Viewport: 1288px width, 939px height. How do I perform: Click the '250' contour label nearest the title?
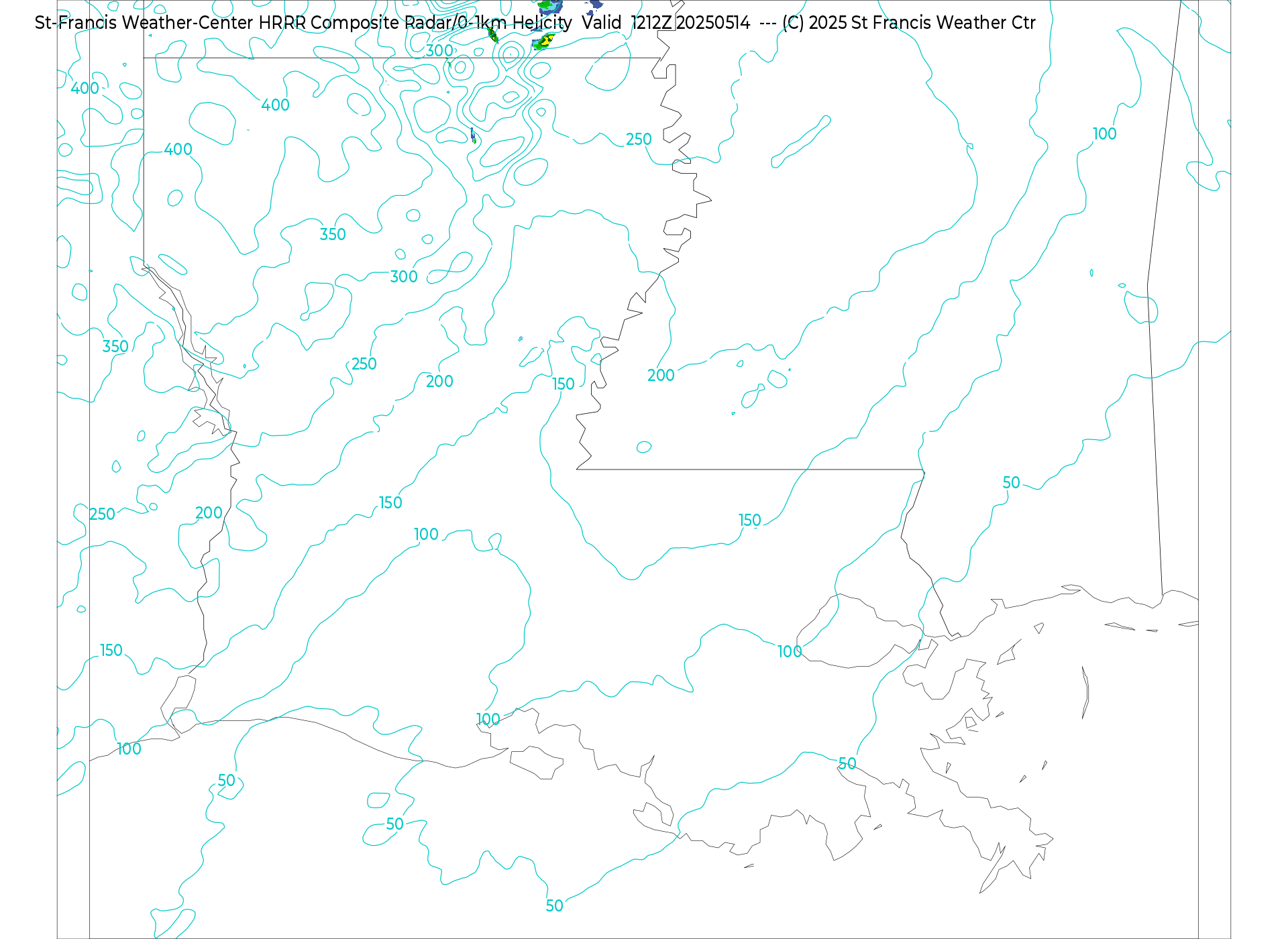pyautogui.click(x=639, y=140)
